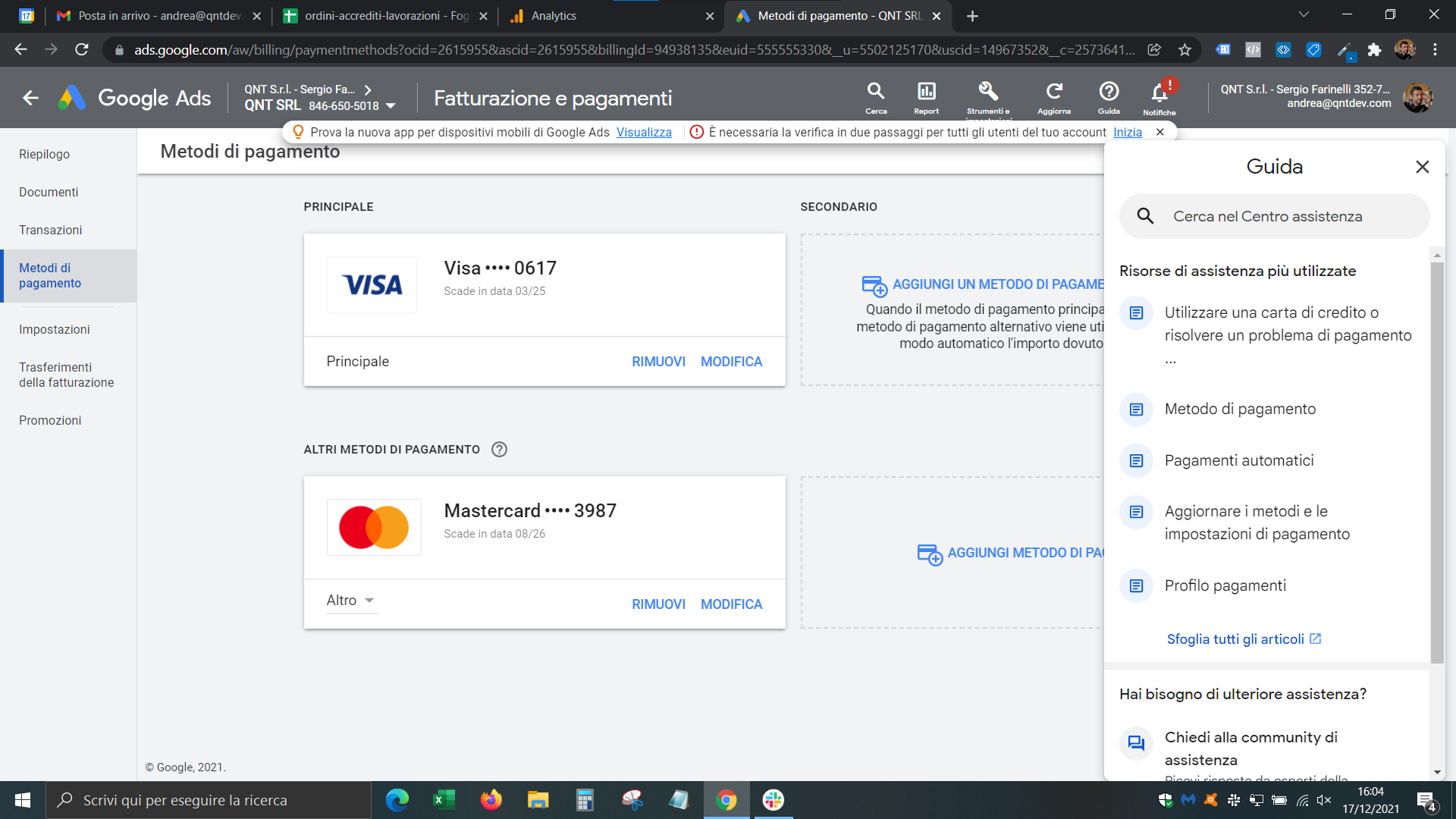This screenshot has width=1456, height=819.
Task: Click the add-card icon in the Secondario box
Action: [x=874, y=285]
